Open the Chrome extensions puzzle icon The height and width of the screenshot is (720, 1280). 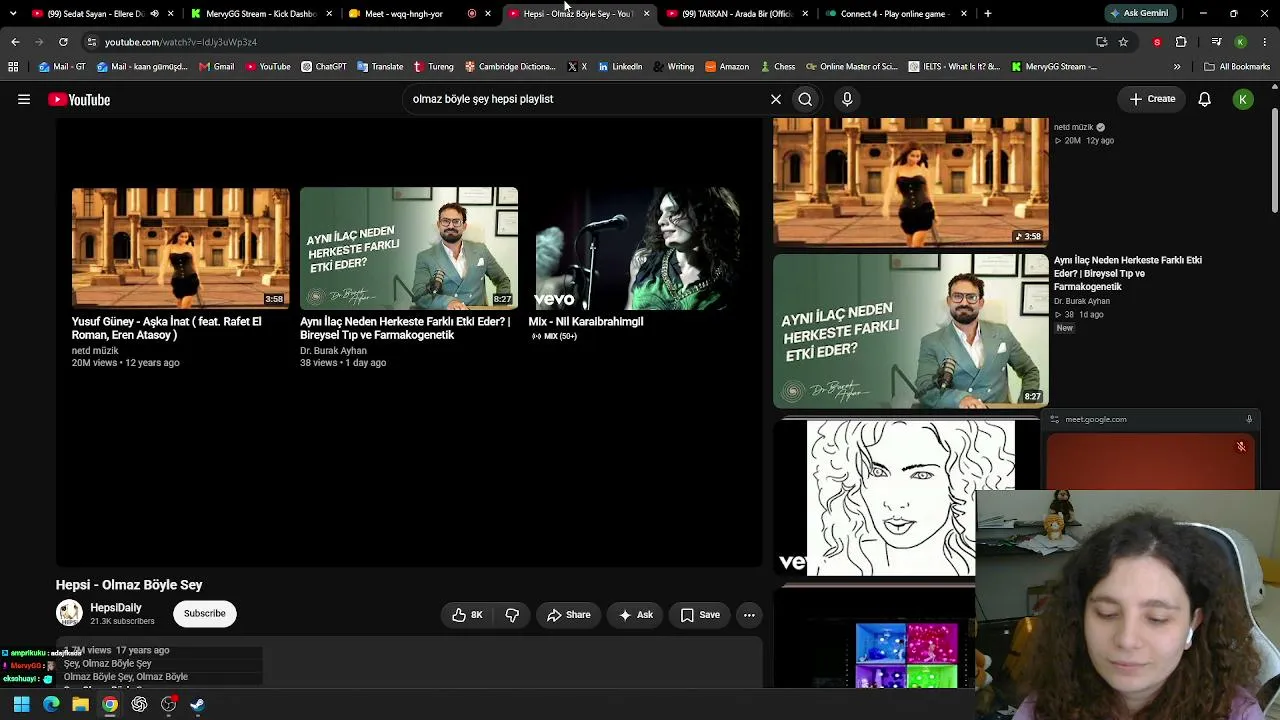(x=1181, y=42)
